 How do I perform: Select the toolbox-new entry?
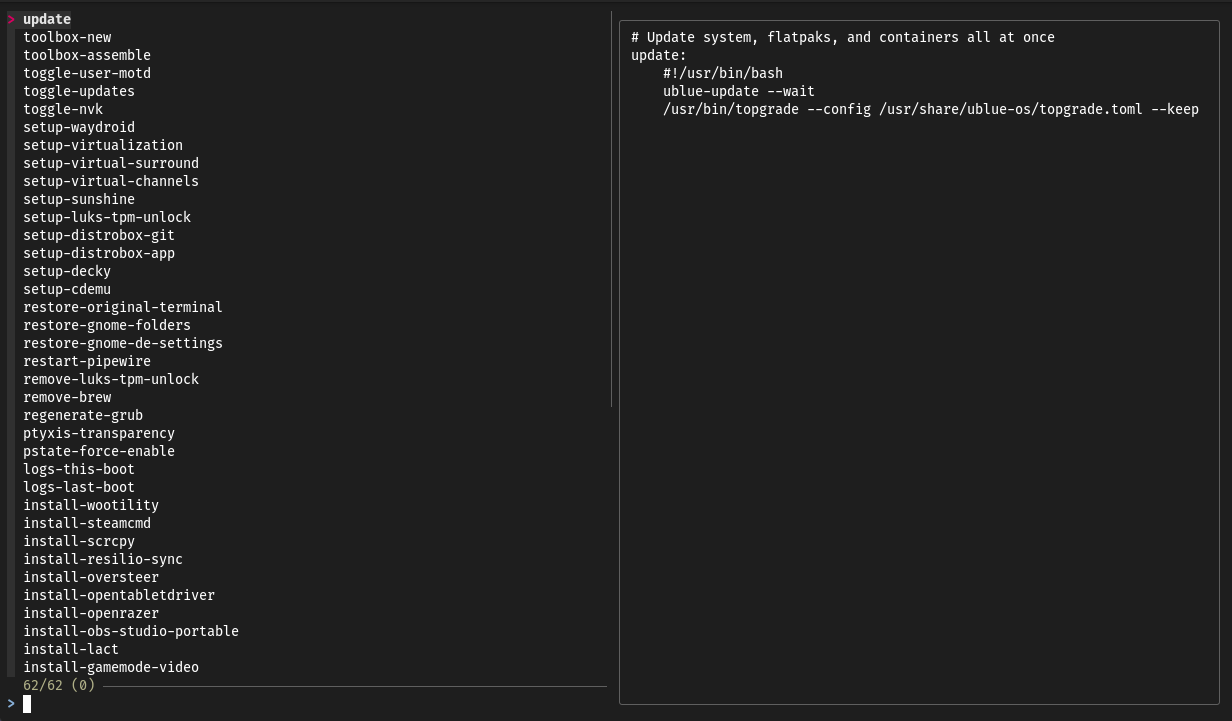pyautogui.click(x=67, y=37)
